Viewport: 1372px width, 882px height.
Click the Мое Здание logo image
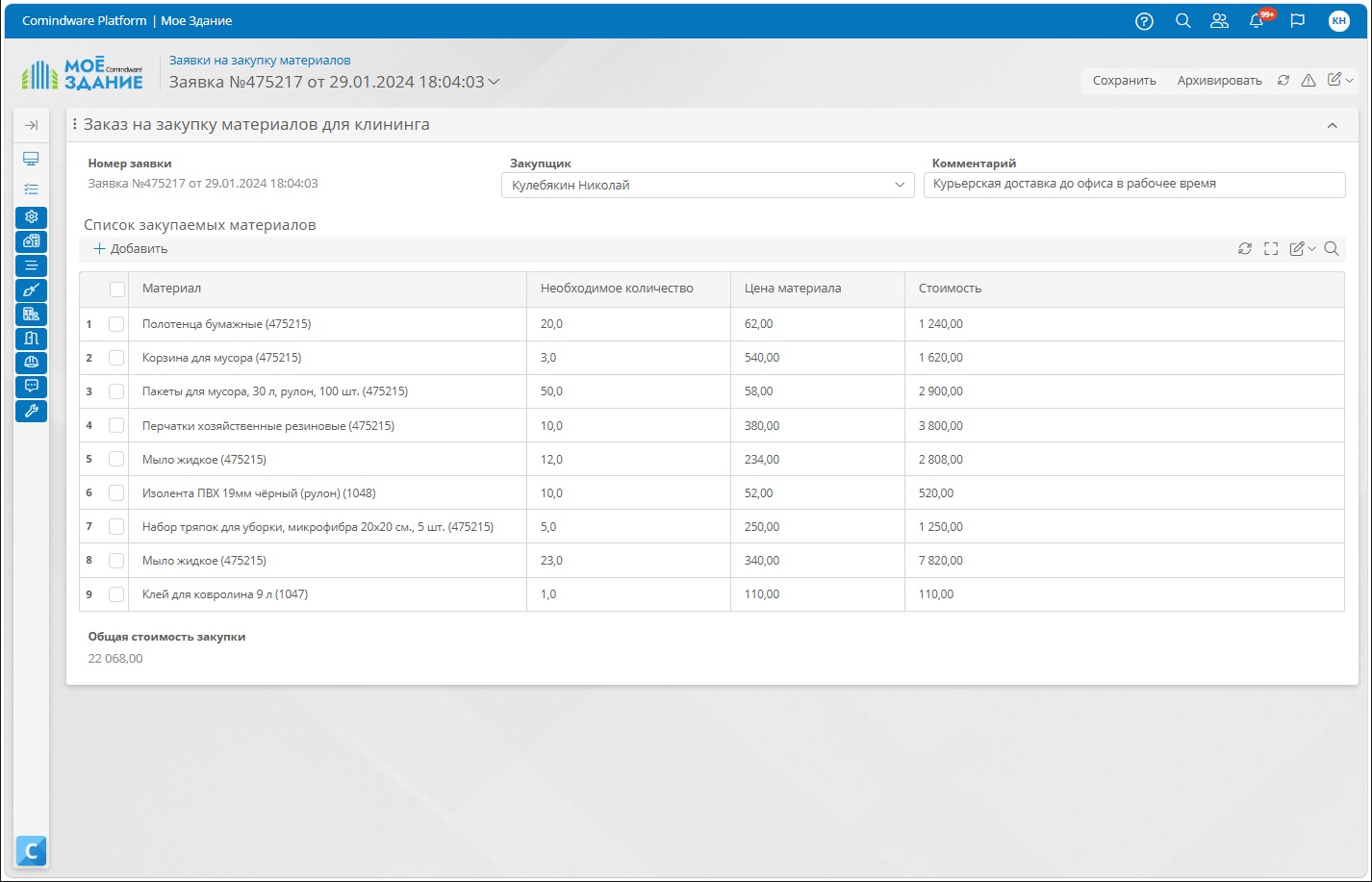pos(82,75)
